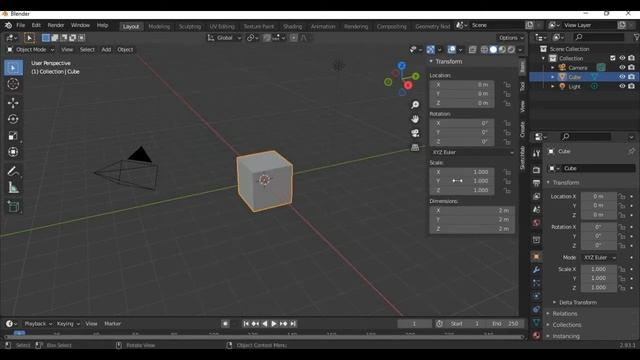Toggle X-ray display in viewport
Viewport: 640px width, 360px height.
click(x=472, y=49)
